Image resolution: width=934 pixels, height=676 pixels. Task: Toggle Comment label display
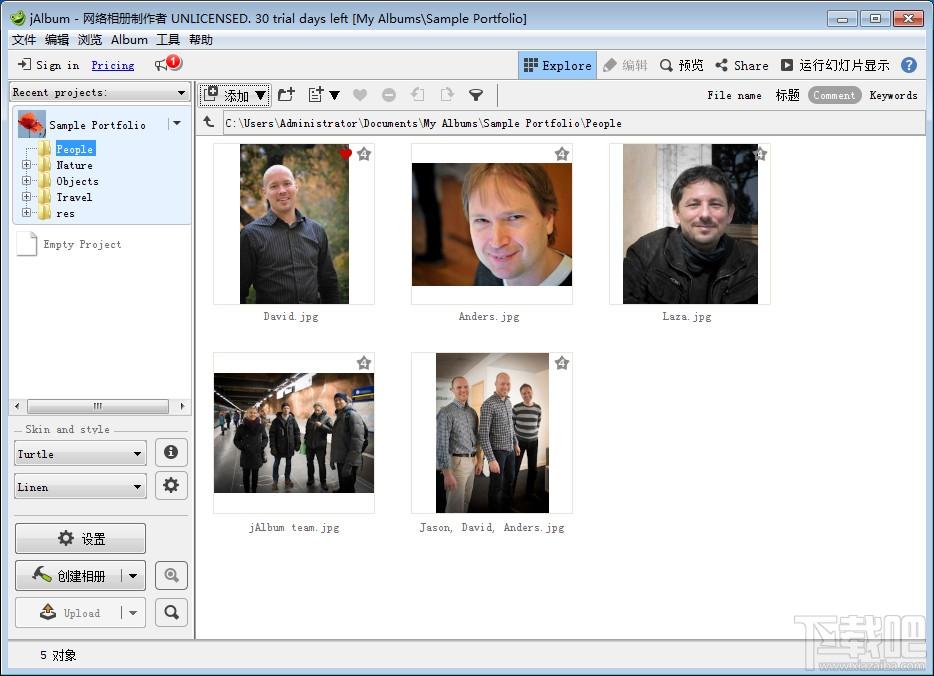point(834,95)
